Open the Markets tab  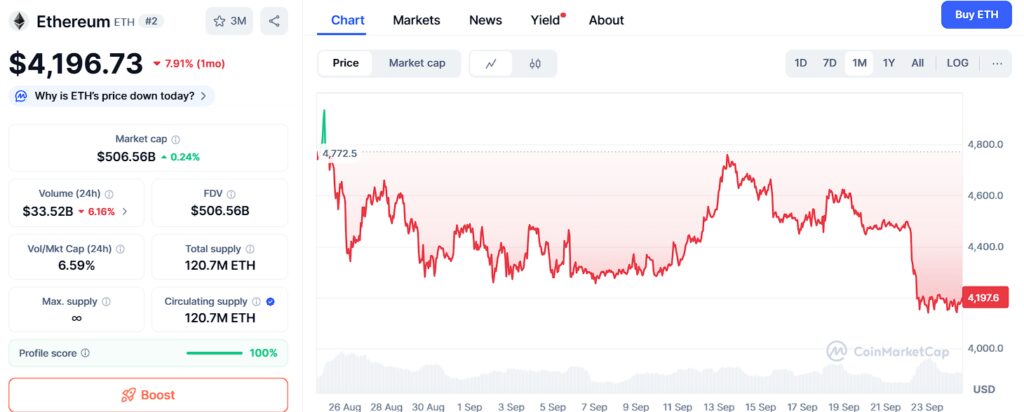click(x=417, y=20)
